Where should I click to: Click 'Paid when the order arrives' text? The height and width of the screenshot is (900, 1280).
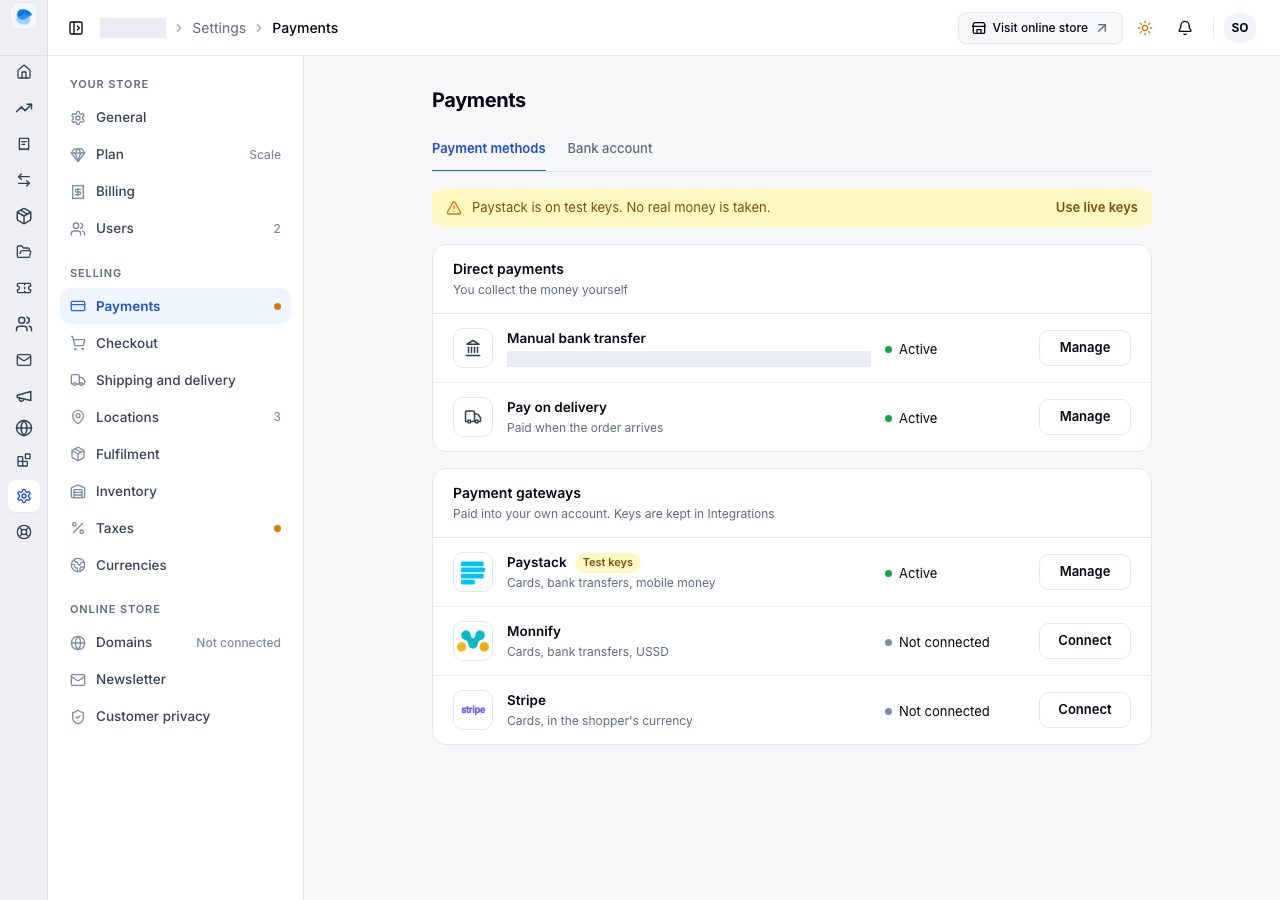(585, 428)
